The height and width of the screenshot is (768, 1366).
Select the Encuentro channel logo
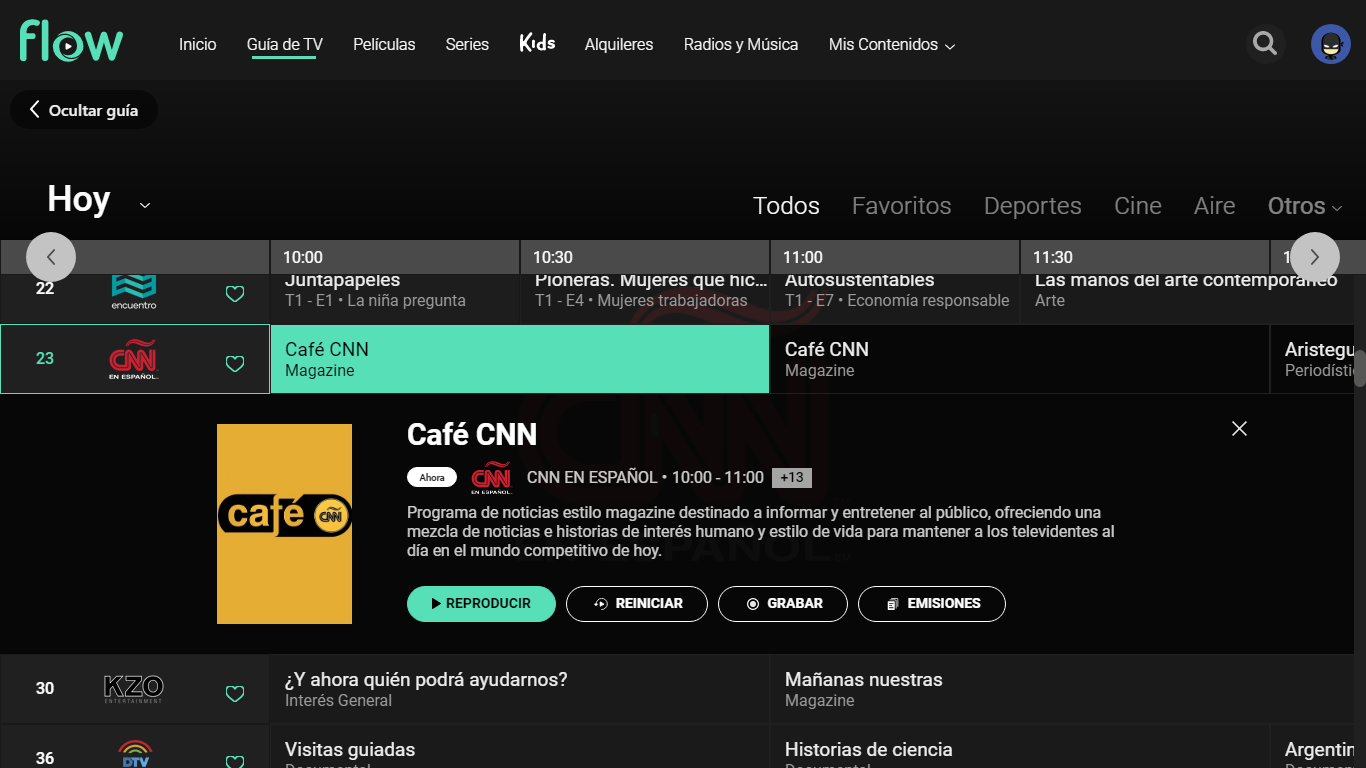coord(134,291)
